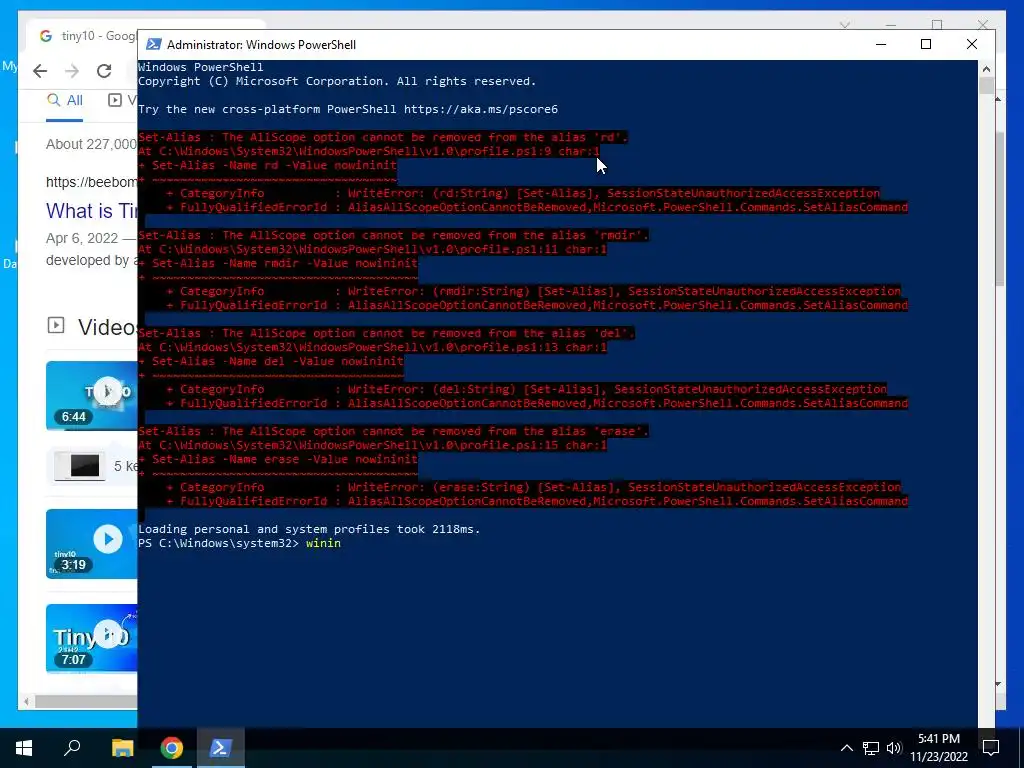Click the typed 'winin' command text
The image size is (1024, 768).
323,543
